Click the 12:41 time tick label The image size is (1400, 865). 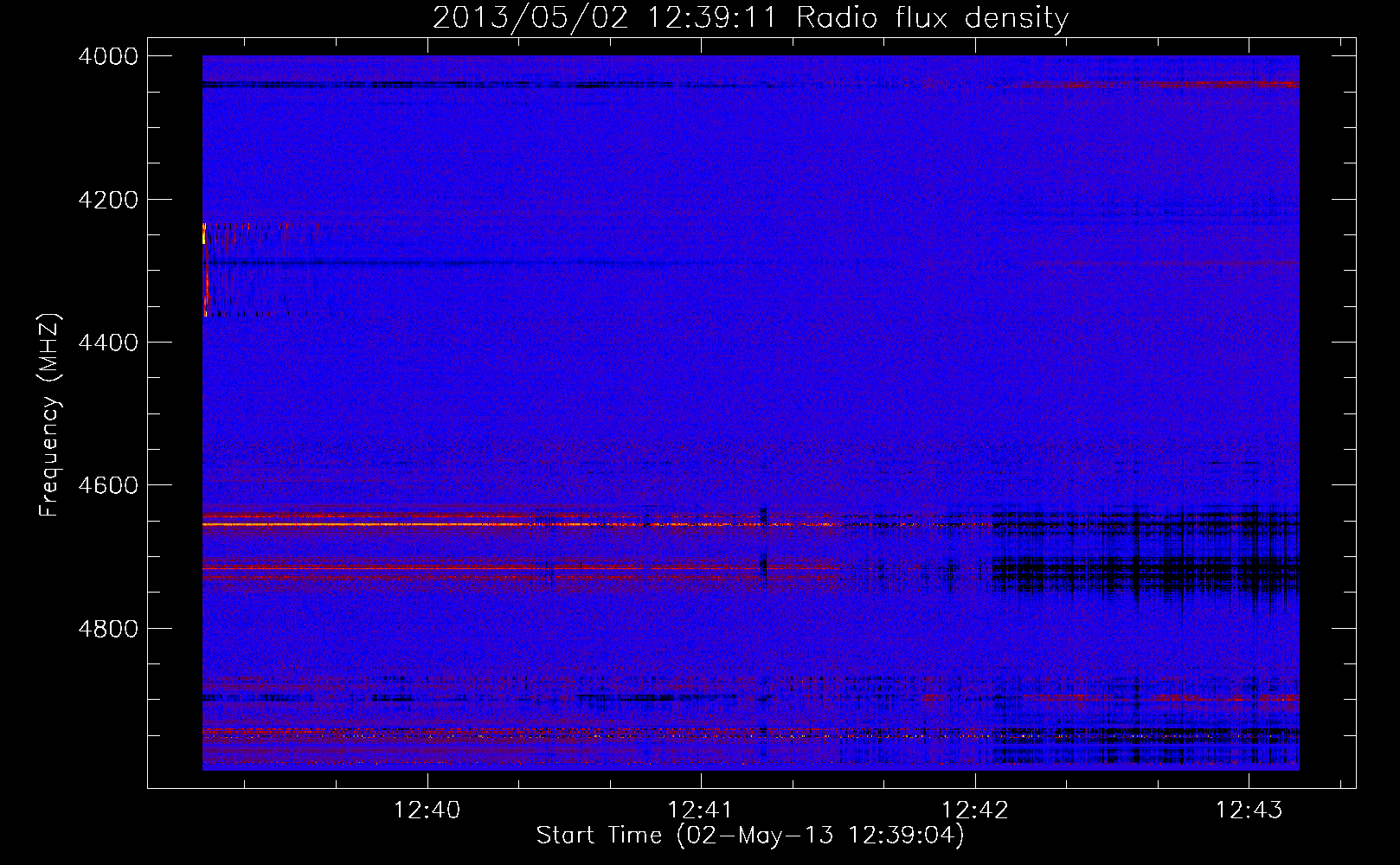tap(700, 811)
